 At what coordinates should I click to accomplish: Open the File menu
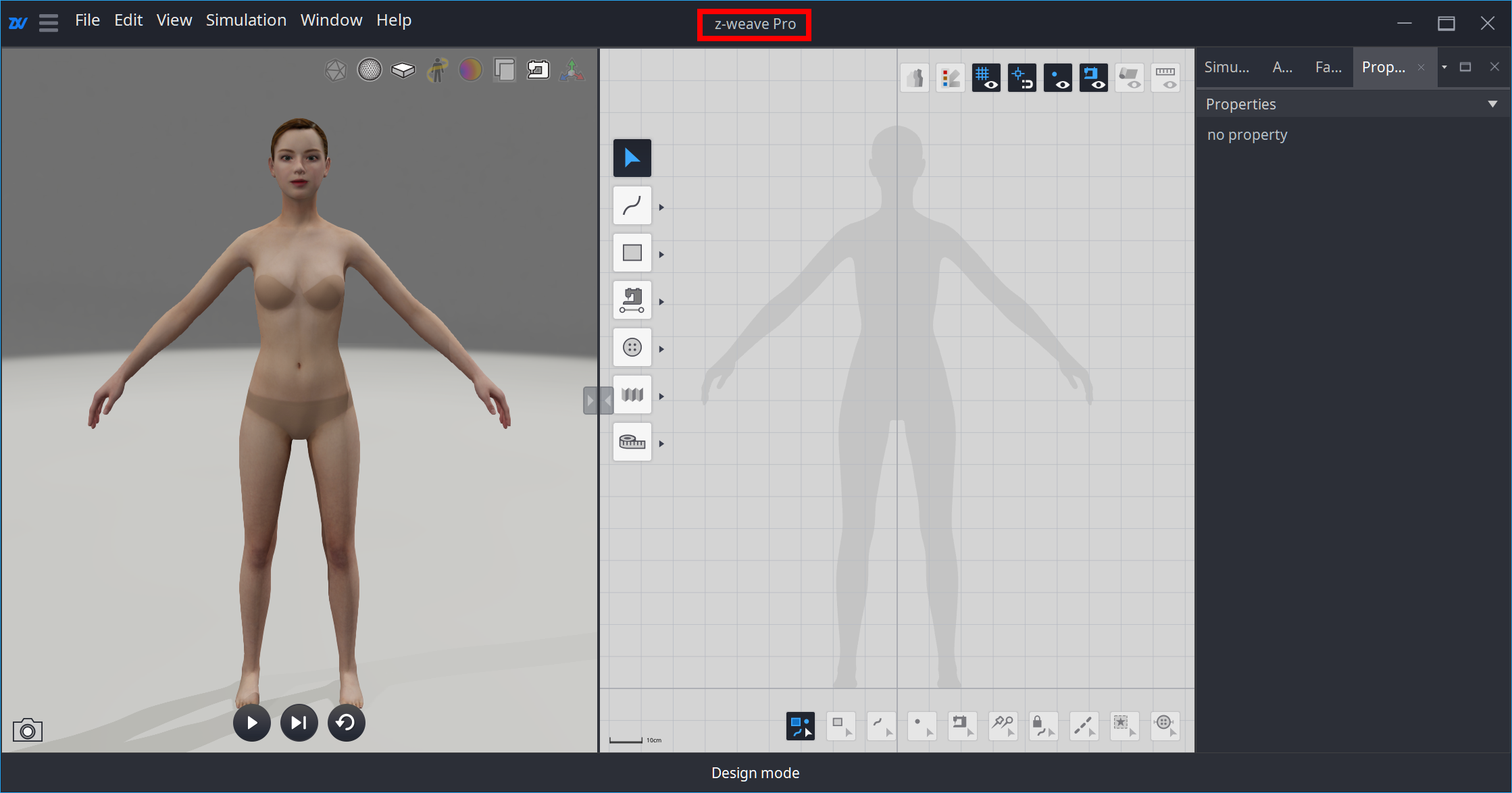click(87, 20)
